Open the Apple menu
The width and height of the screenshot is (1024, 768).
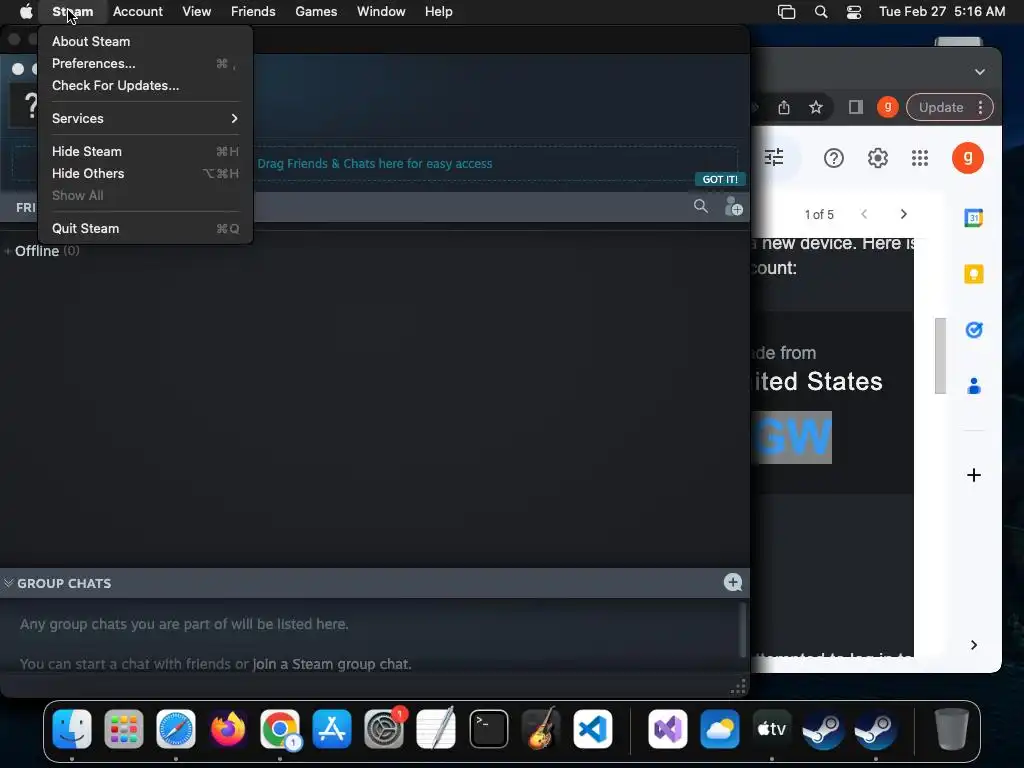coord(26,11)
